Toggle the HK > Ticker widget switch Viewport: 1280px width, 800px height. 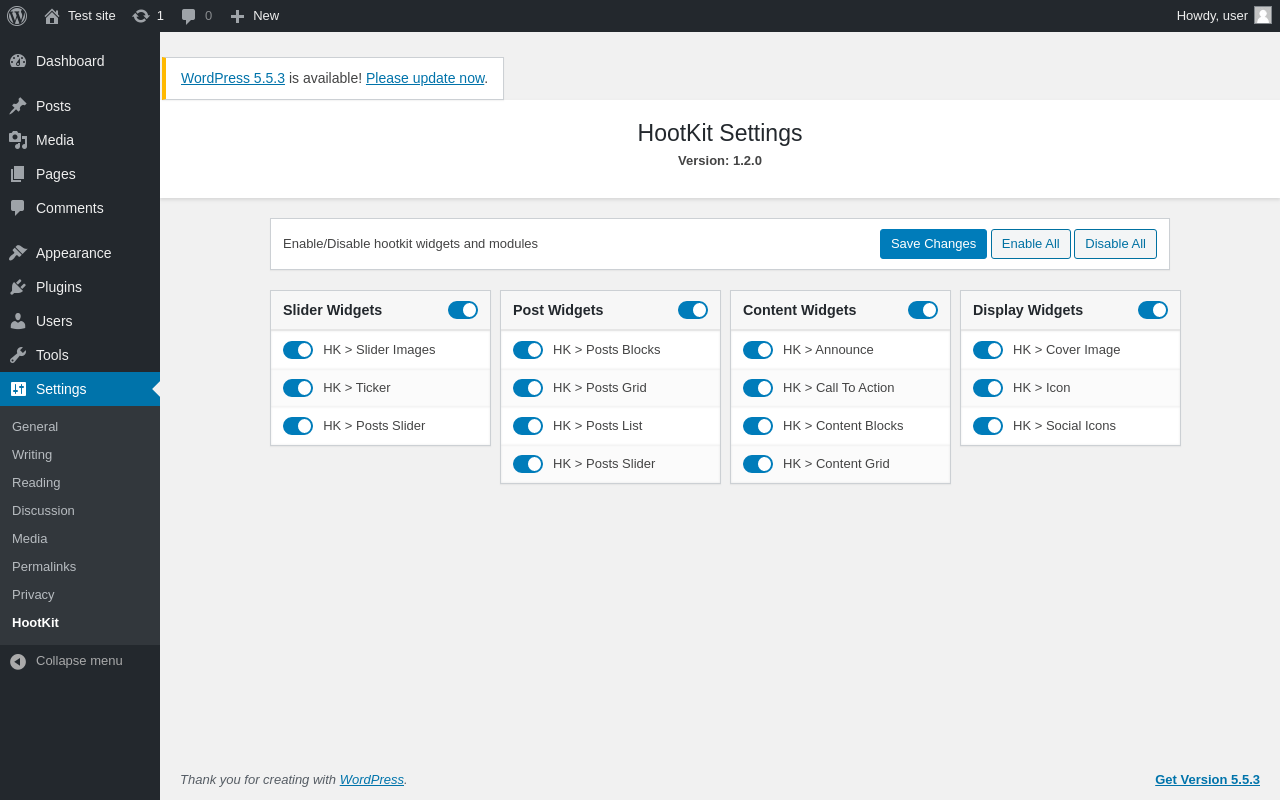pos(298,388)
